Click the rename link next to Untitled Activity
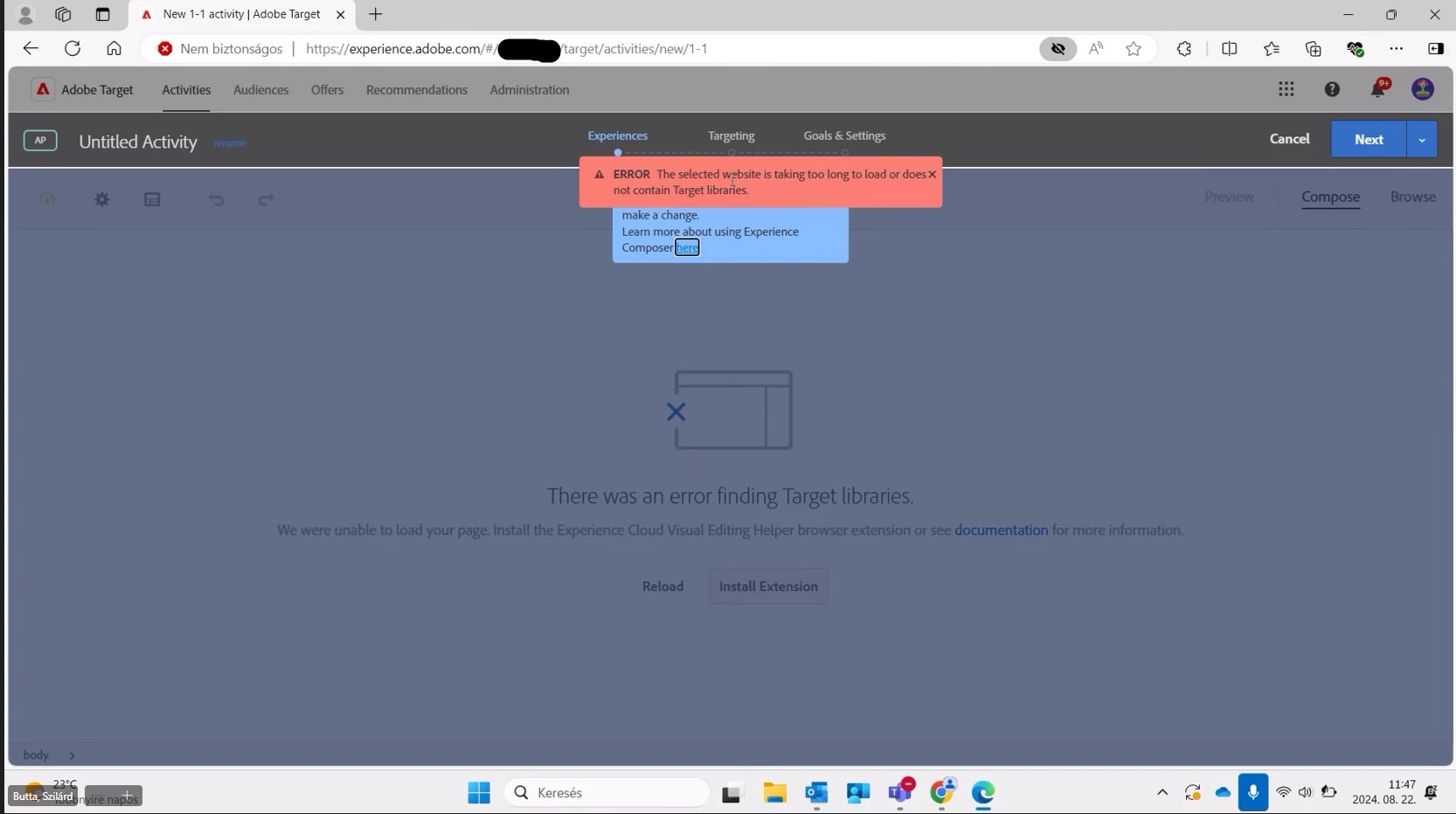1456x814 pixels. pyautogui.click(x=230, y=143)
